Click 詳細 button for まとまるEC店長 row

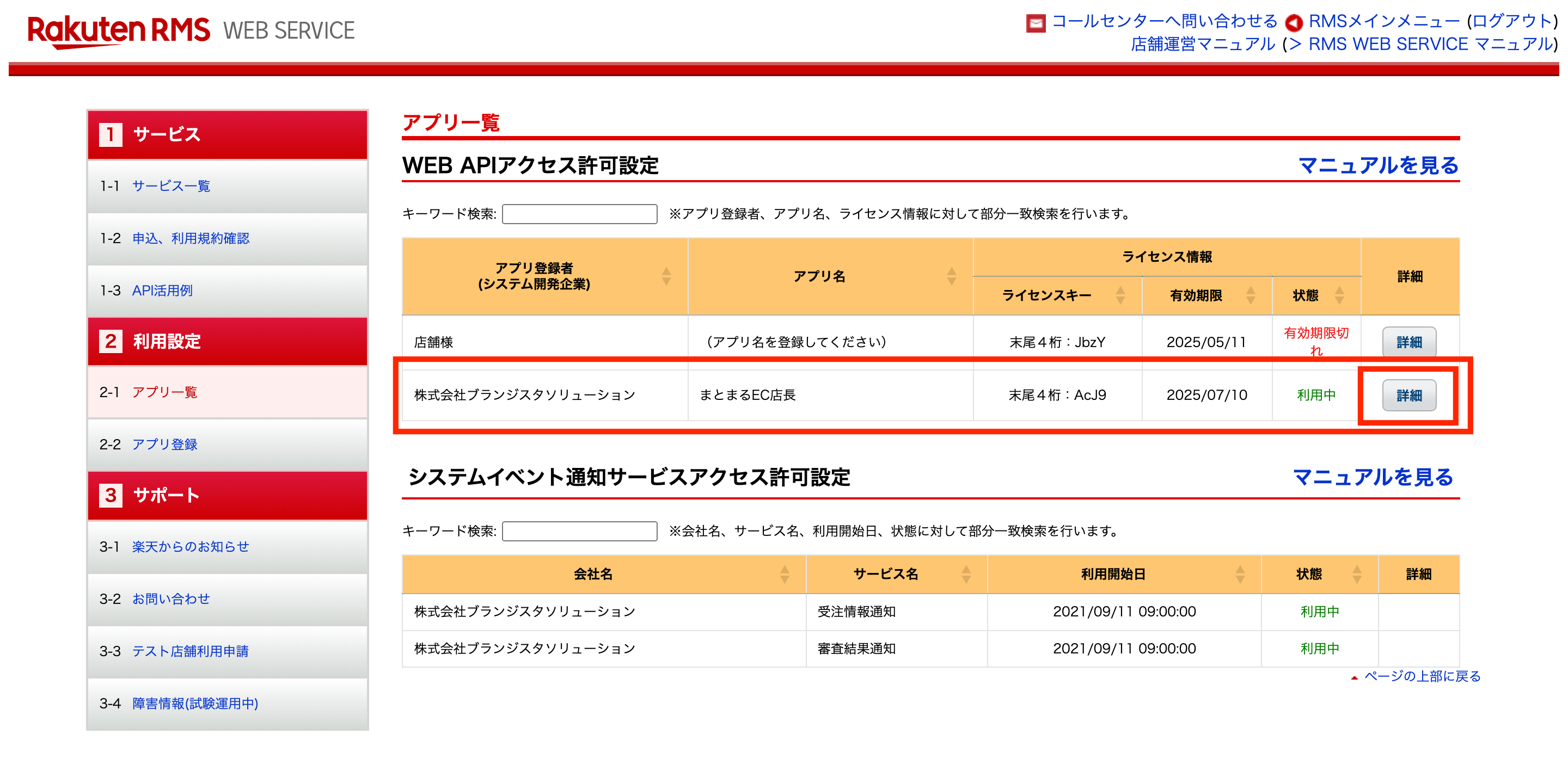[1409, 395]
